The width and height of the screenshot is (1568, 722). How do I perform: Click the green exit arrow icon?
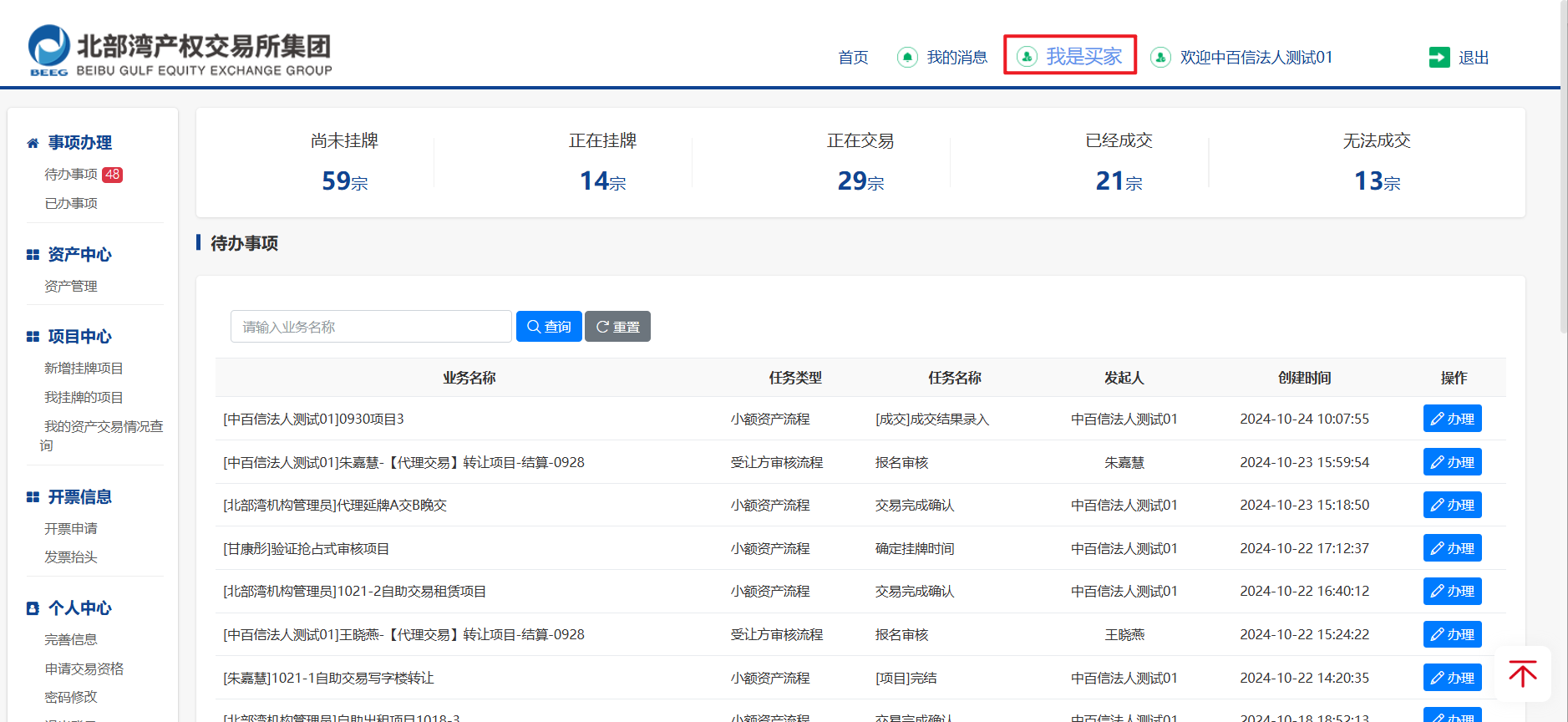1439,57
